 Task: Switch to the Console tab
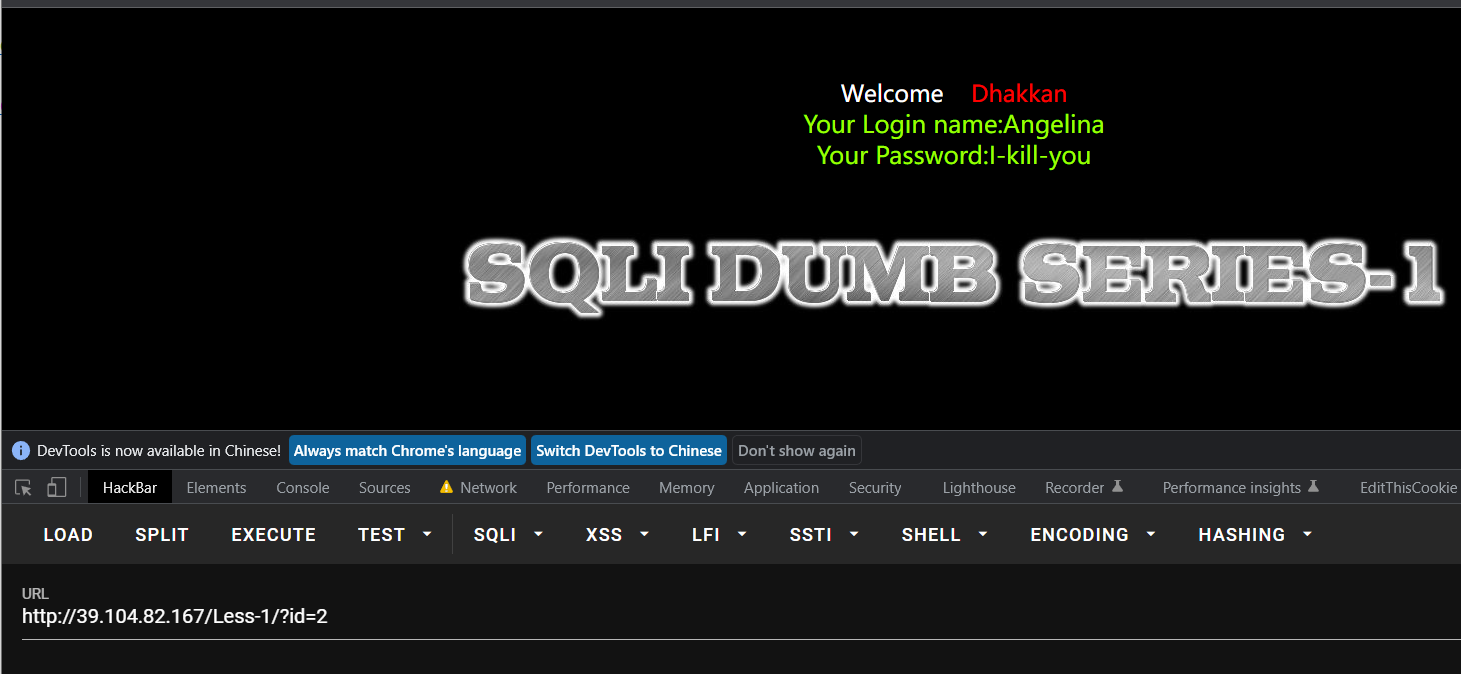point(302,488)
